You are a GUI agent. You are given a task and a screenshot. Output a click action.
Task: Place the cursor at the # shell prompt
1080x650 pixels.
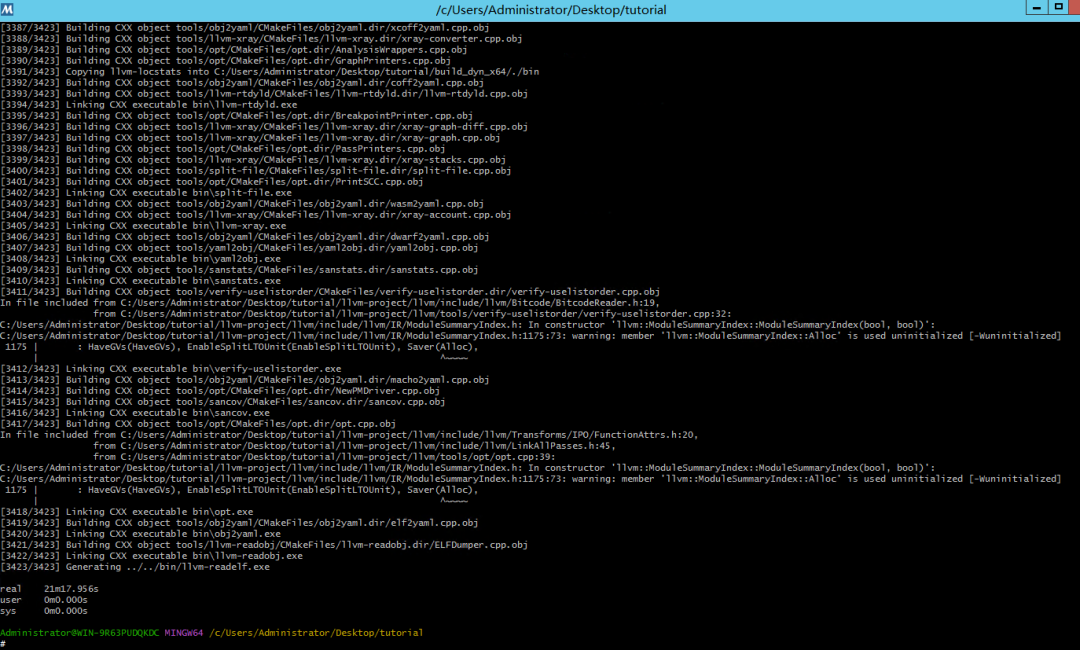click(x=5, y=643)
